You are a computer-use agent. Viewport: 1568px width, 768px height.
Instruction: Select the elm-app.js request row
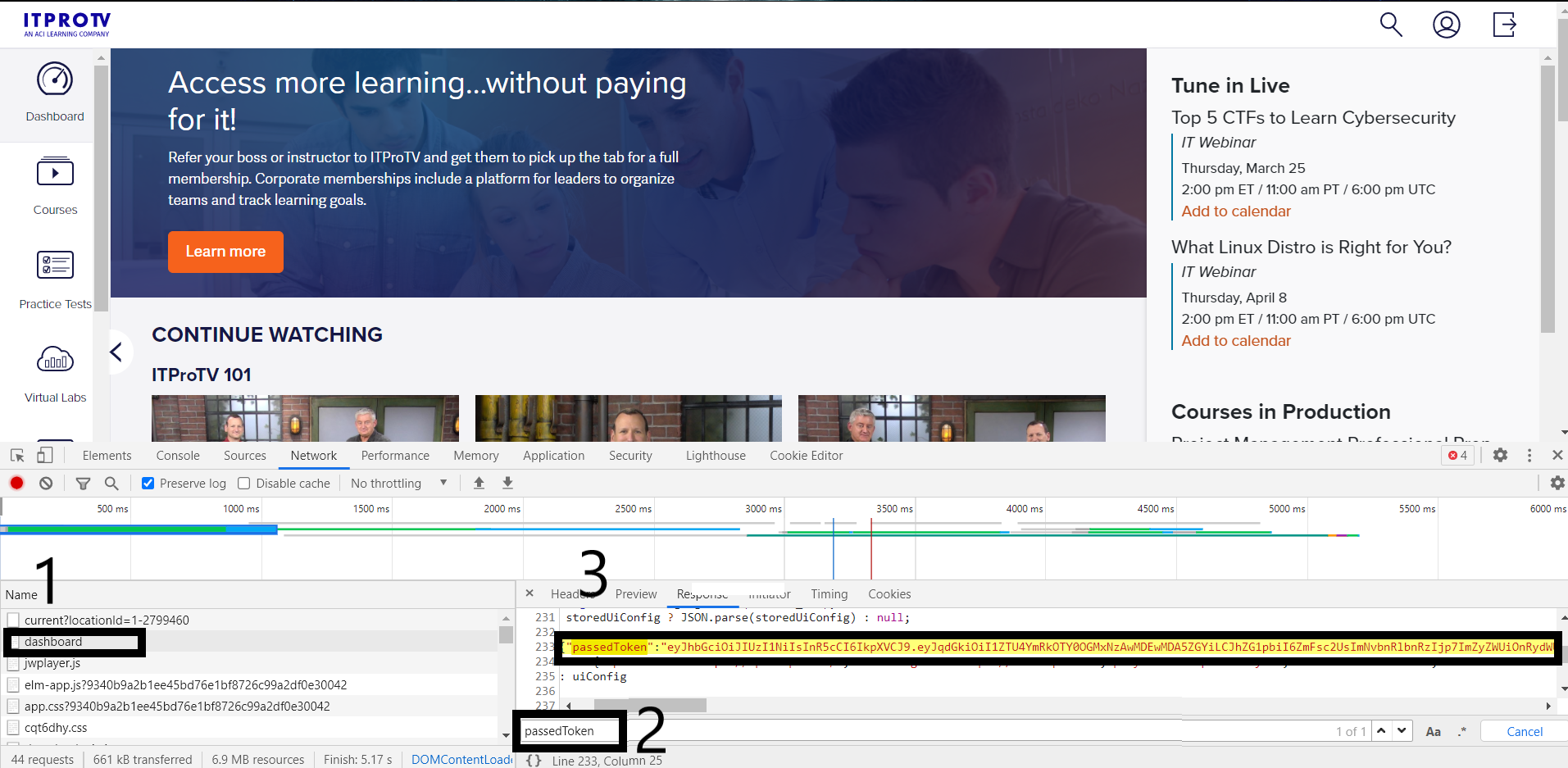pos(248,684)
